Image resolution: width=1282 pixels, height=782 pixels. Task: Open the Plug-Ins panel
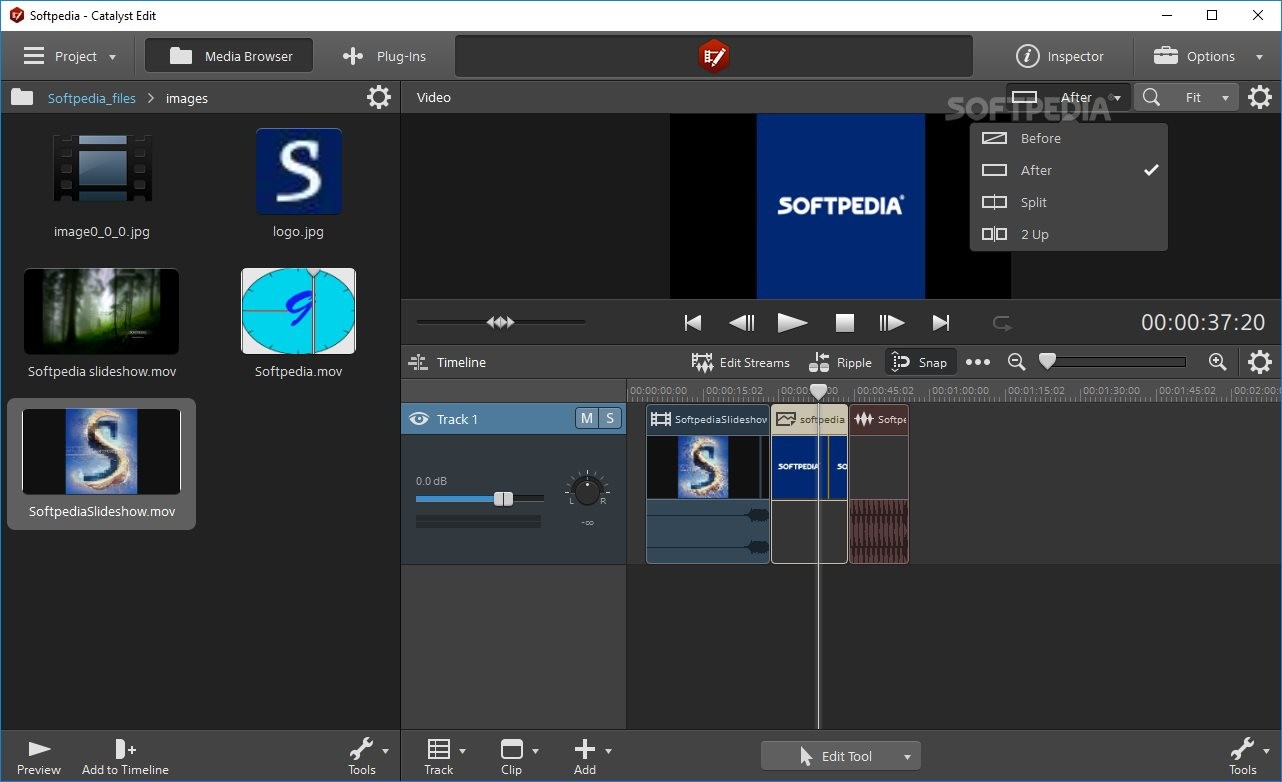pyautogui.click(x=384, y=57)
